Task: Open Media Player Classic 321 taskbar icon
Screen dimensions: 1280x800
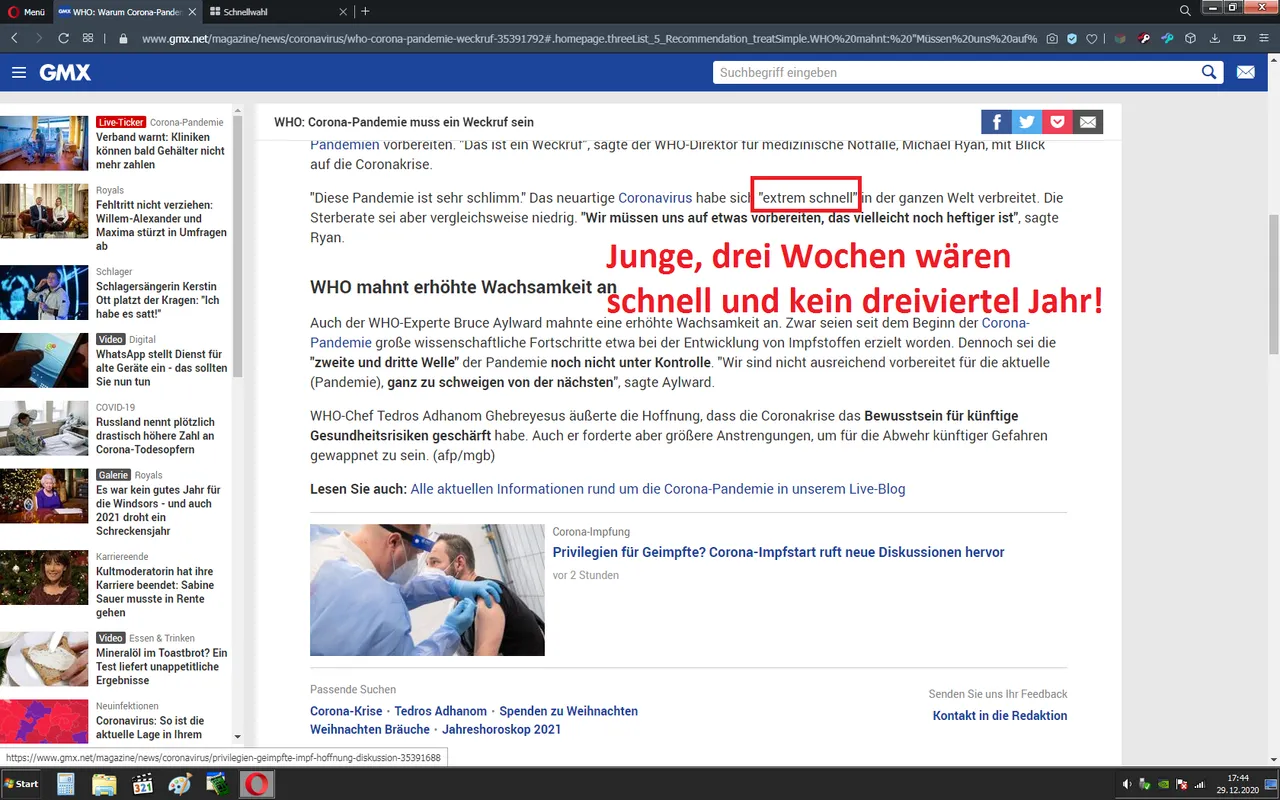Action: [143, 784]
